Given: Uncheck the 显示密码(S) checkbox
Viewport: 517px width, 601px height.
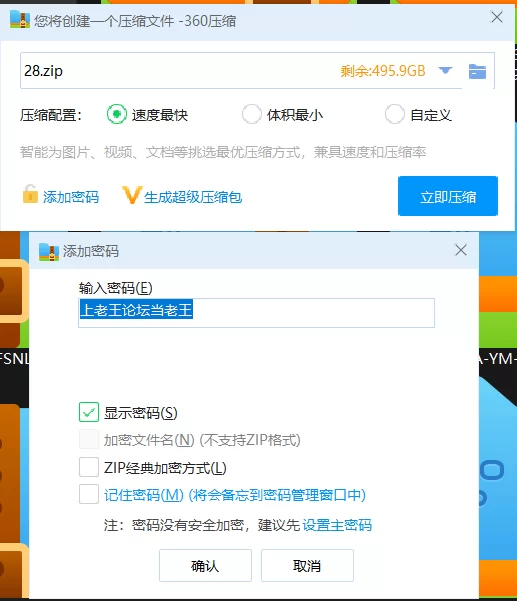Looking at the screenshot, I should 89,412.
